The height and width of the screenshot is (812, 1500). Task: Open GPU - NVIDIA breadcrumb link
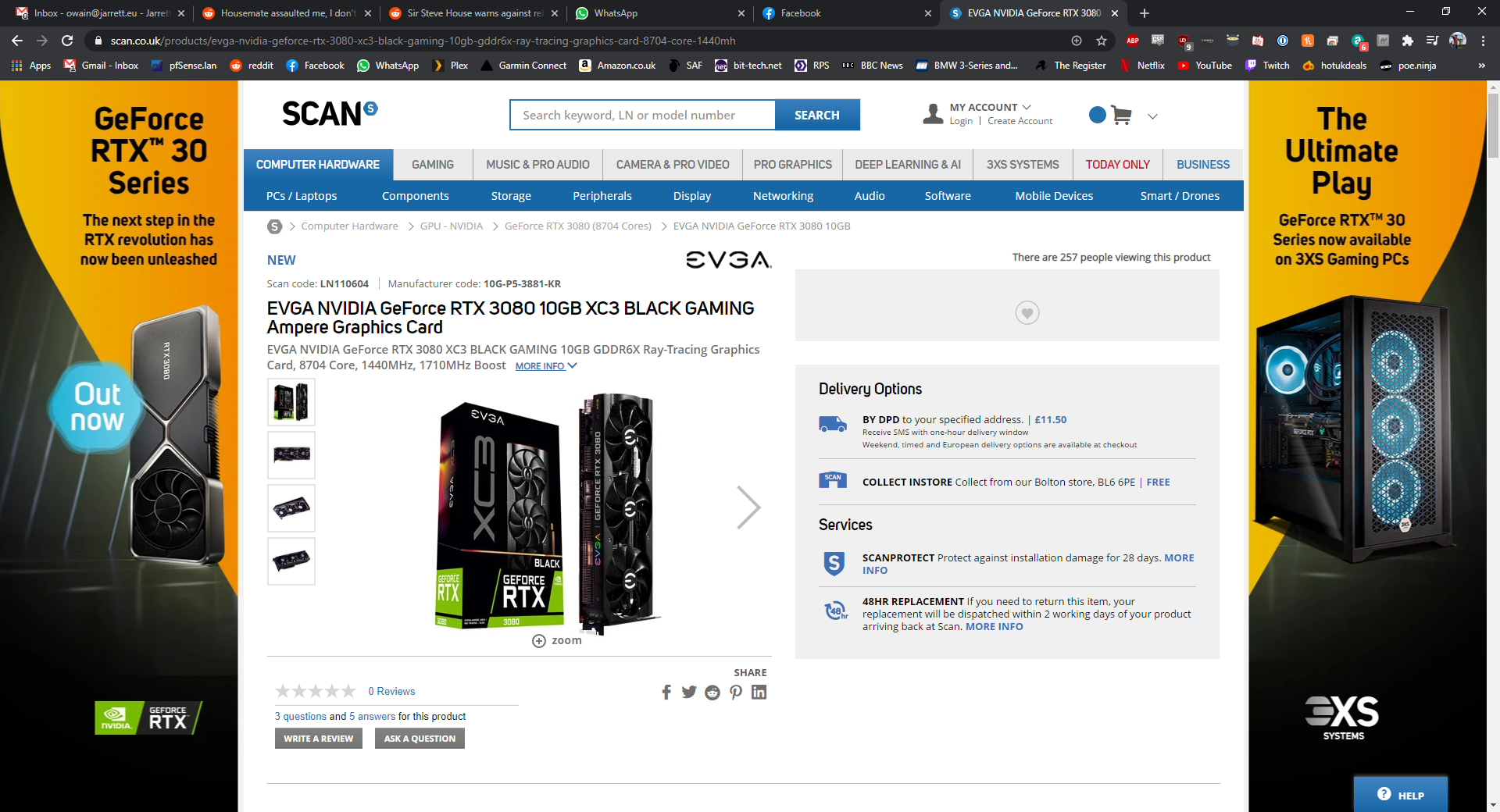[452, 226]
